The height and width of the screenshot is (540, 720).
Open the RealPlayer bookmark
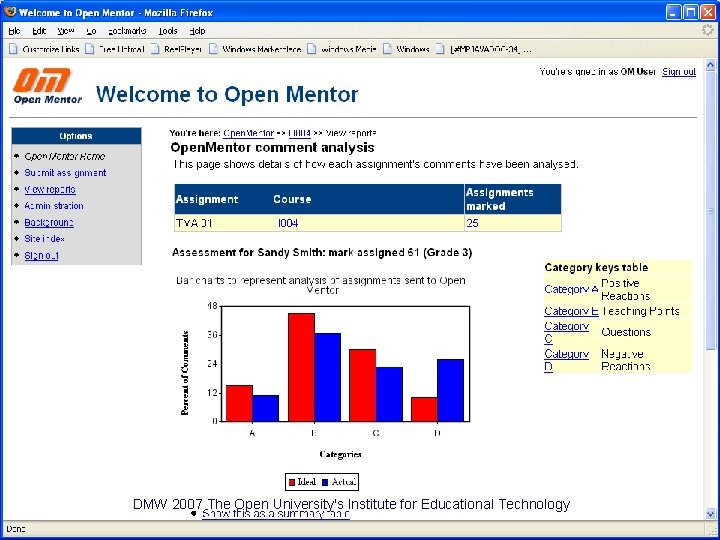pyautogui.click(x=176, y=49)
